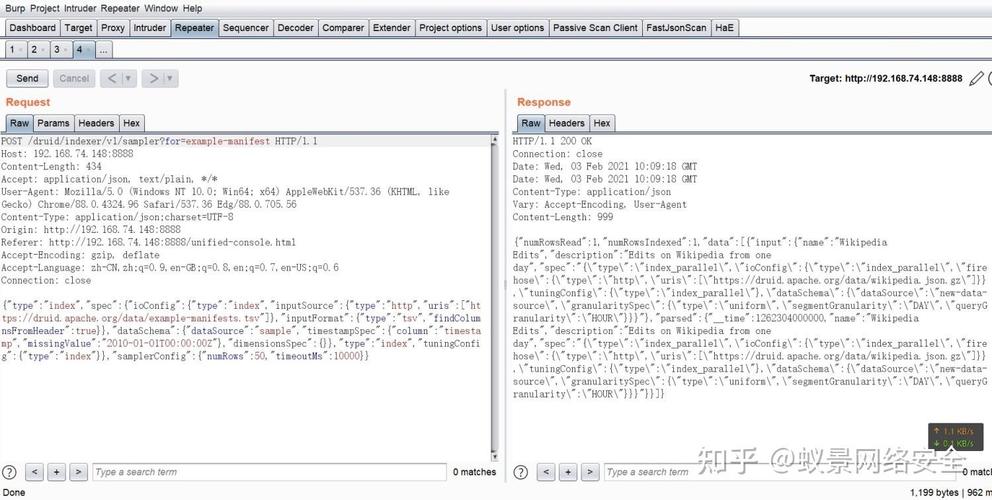Image resolution: width=992 pixels, height=500 pixels.
Task: Add a new Repeater tab via ellipsis
Action: tap(103, 49)
